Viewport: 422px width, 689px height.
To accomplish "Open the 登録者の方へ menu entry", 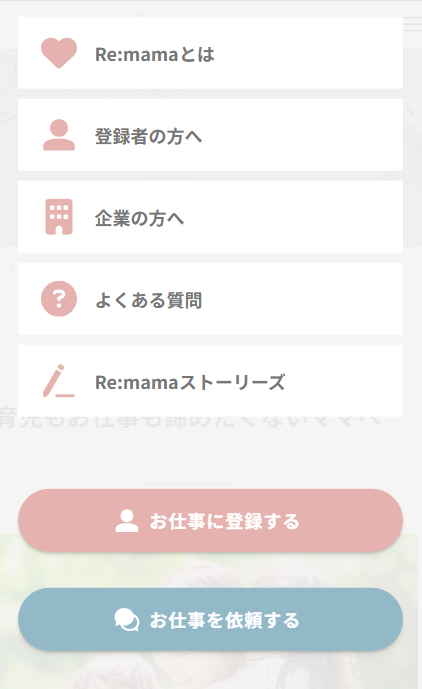I will pyautogui.click(x=211, y=135).
